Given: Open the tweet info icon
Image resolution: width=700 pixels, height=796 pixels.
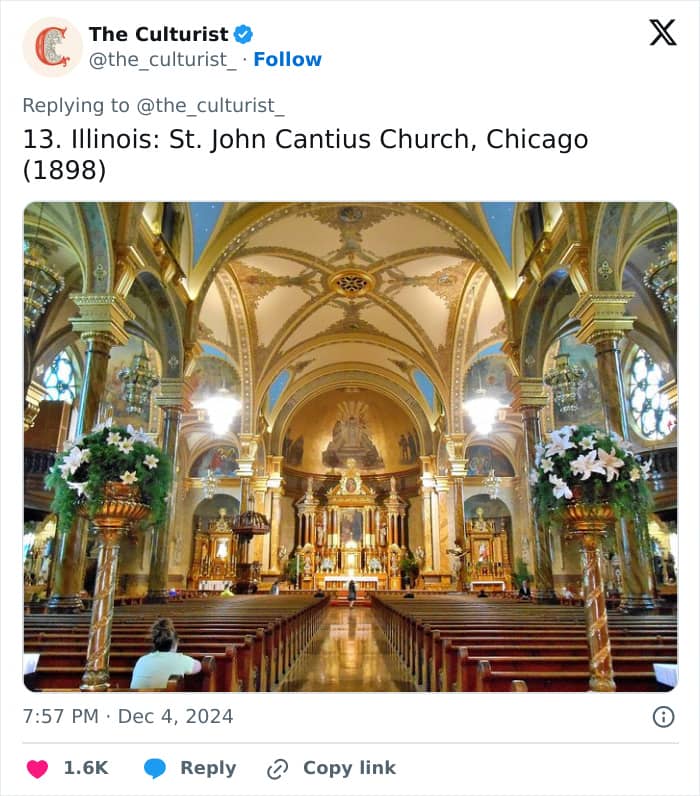Looking at the screenshot, I should pyautogui.click(x=663, y=717).
